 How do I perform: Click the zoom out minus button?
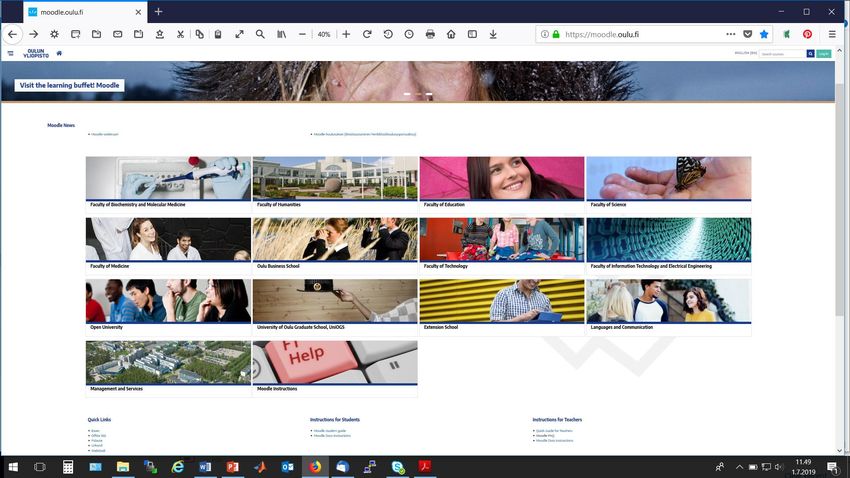pyautogui.click(x=302, y=34)
